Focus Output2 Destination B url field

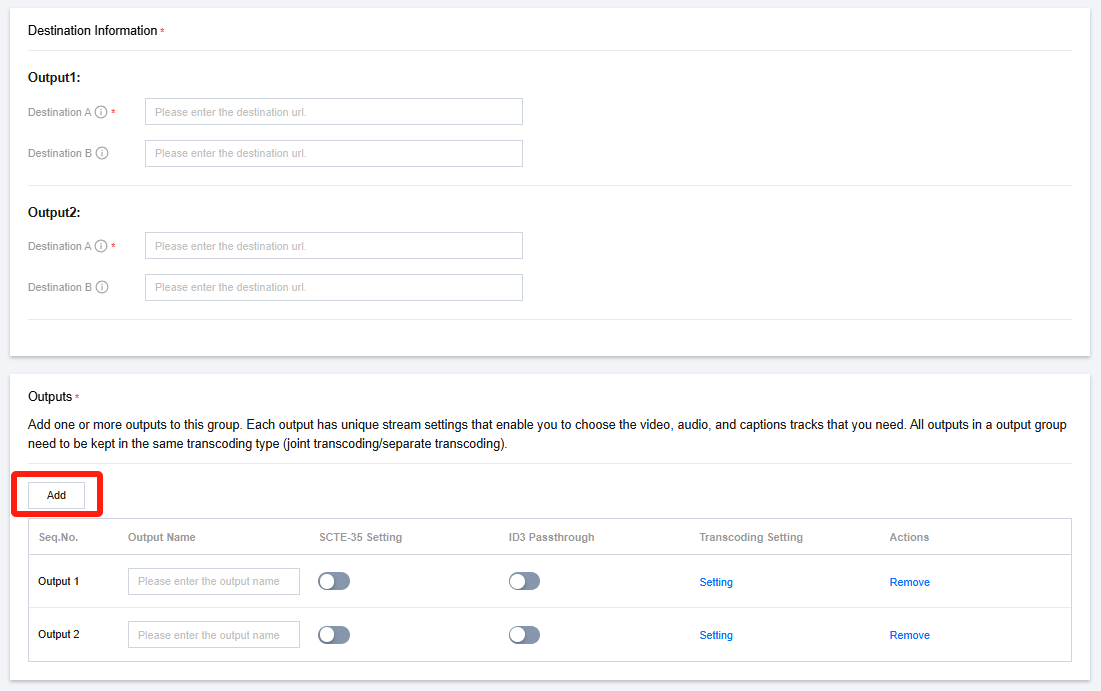(x=333, y=287)
